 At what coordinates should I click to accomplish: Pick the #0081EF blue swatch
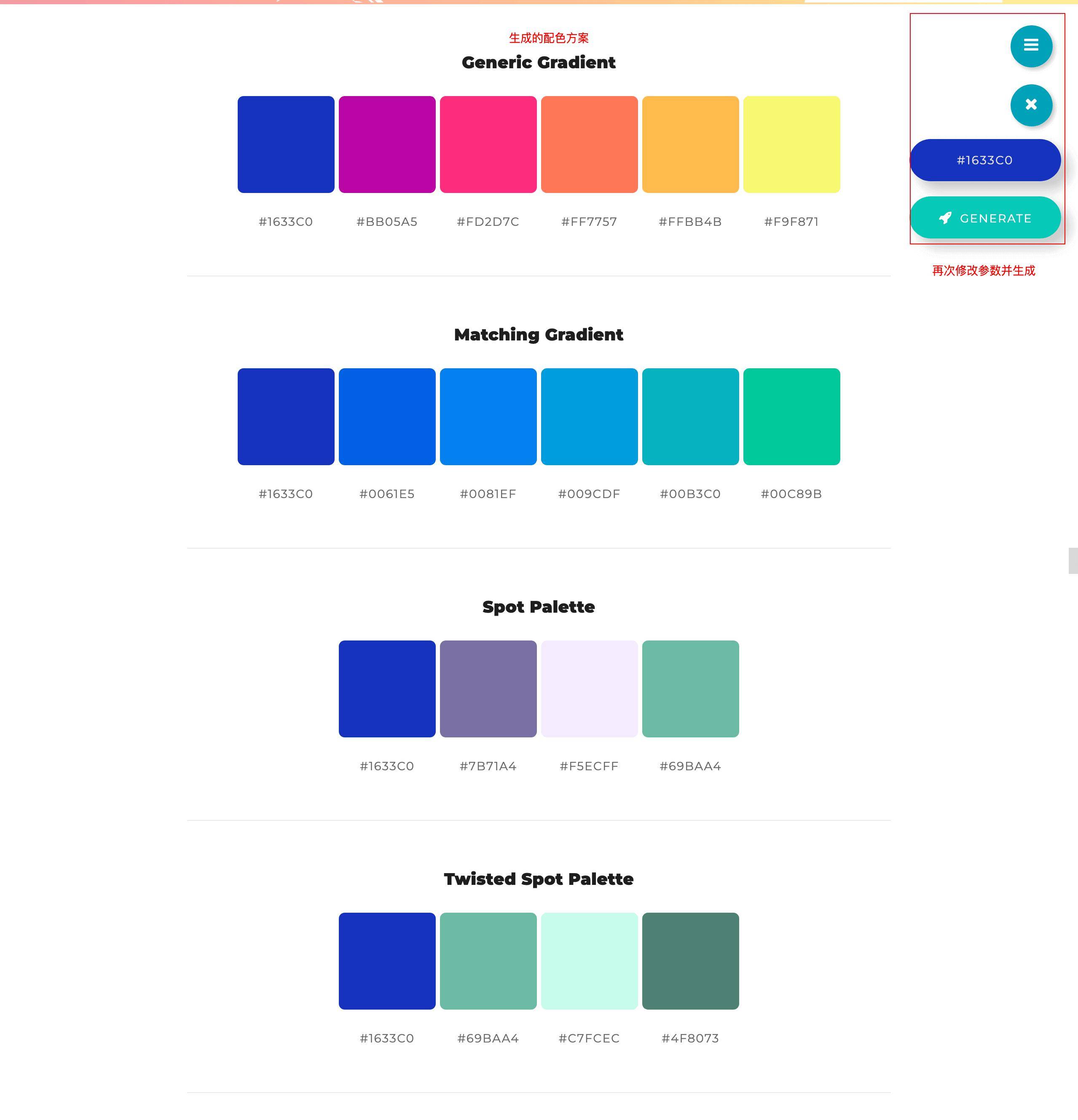488,417
